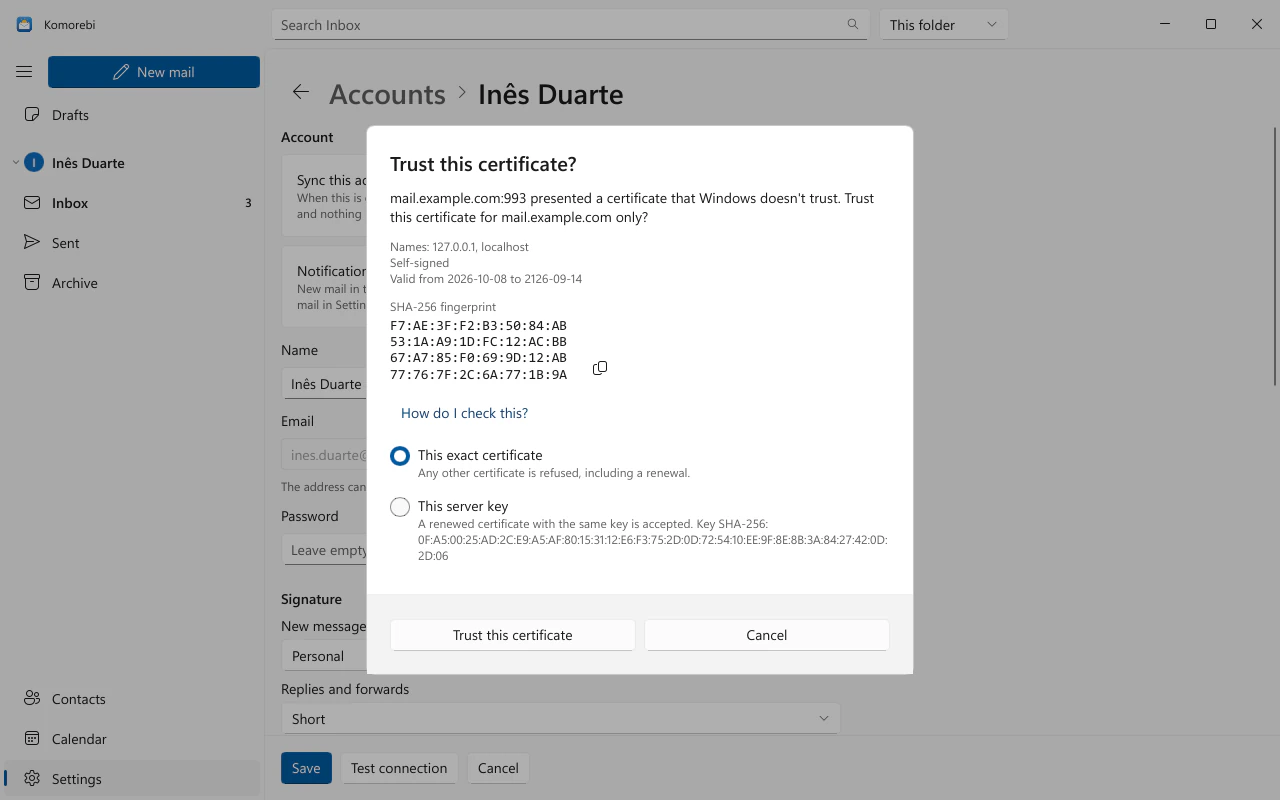Click the Komorebi app icon
Viewport: 1280px width, 800px height.
pyautogui.click(x=24, y=24)
